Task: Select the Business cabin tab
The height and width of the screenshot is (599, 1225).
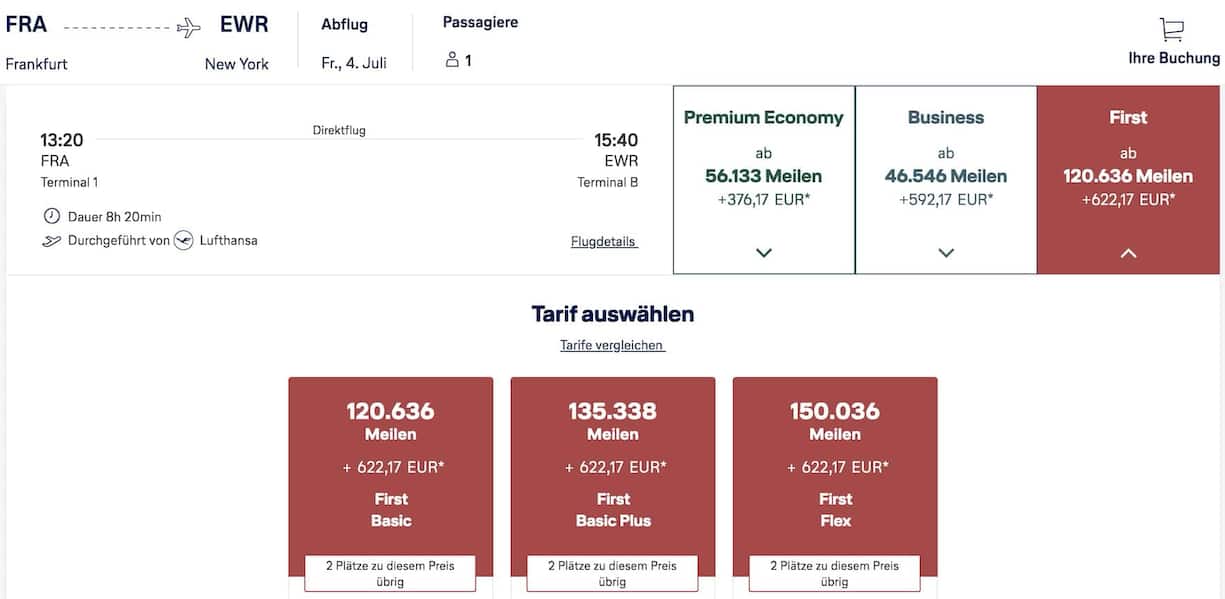Action: 946,160
